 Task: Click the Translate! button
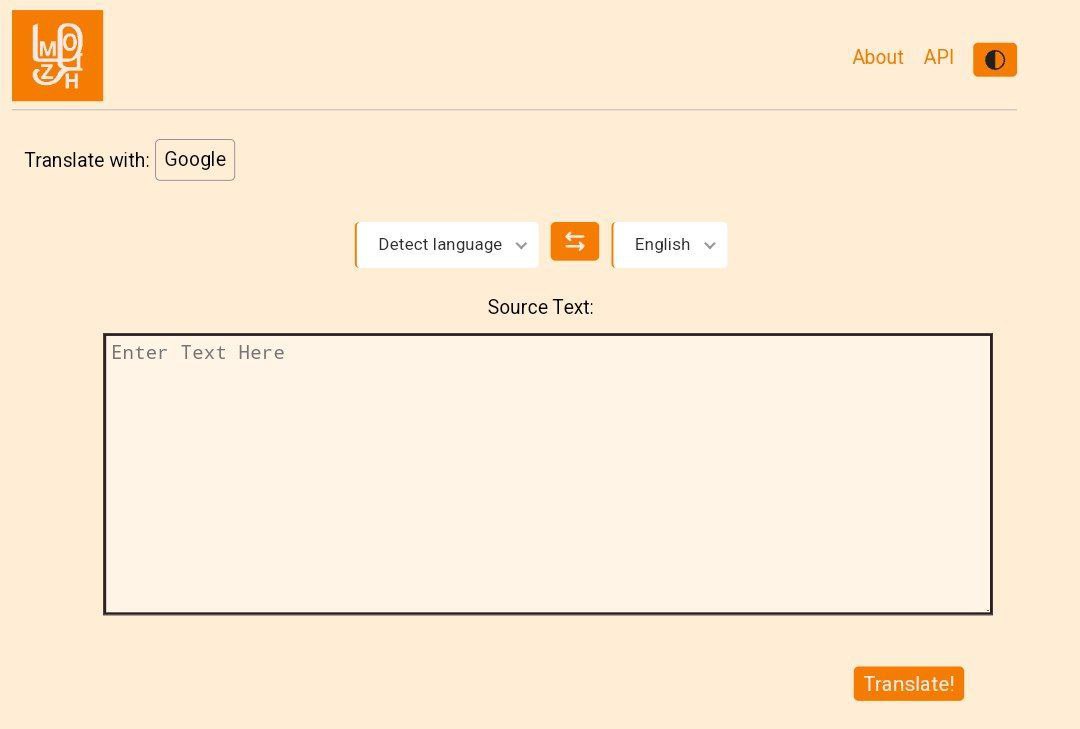point(908,684)
